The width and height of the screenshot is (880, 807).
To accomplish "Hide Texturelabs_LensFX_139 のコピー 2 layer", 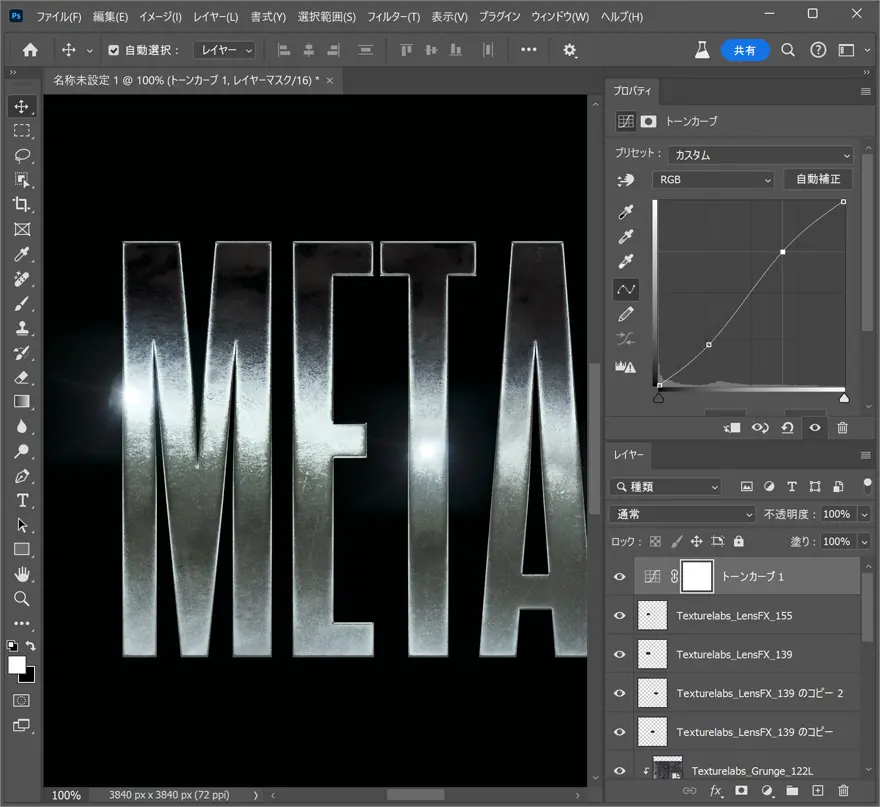I will pos(620,693).
